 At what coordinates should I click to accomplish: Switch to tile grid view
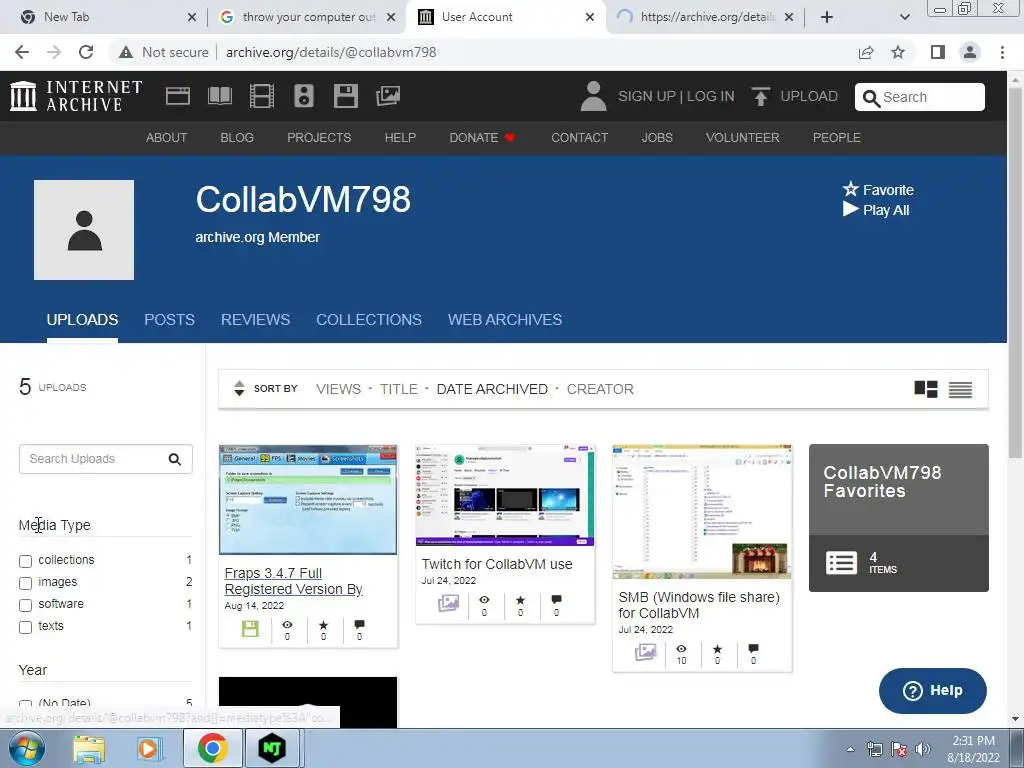tap(925, 389)
